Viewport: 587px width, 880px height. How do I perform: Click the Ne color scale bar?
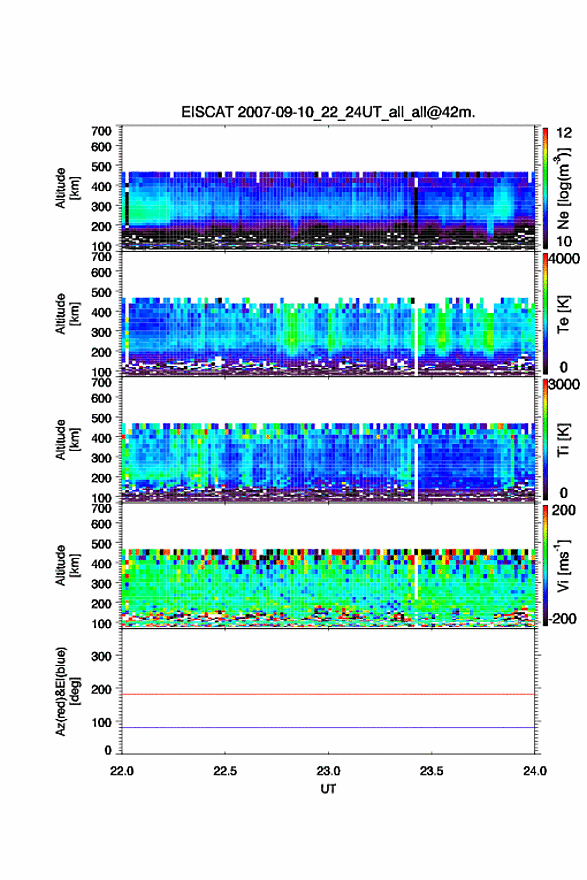[x=545, y=188]
